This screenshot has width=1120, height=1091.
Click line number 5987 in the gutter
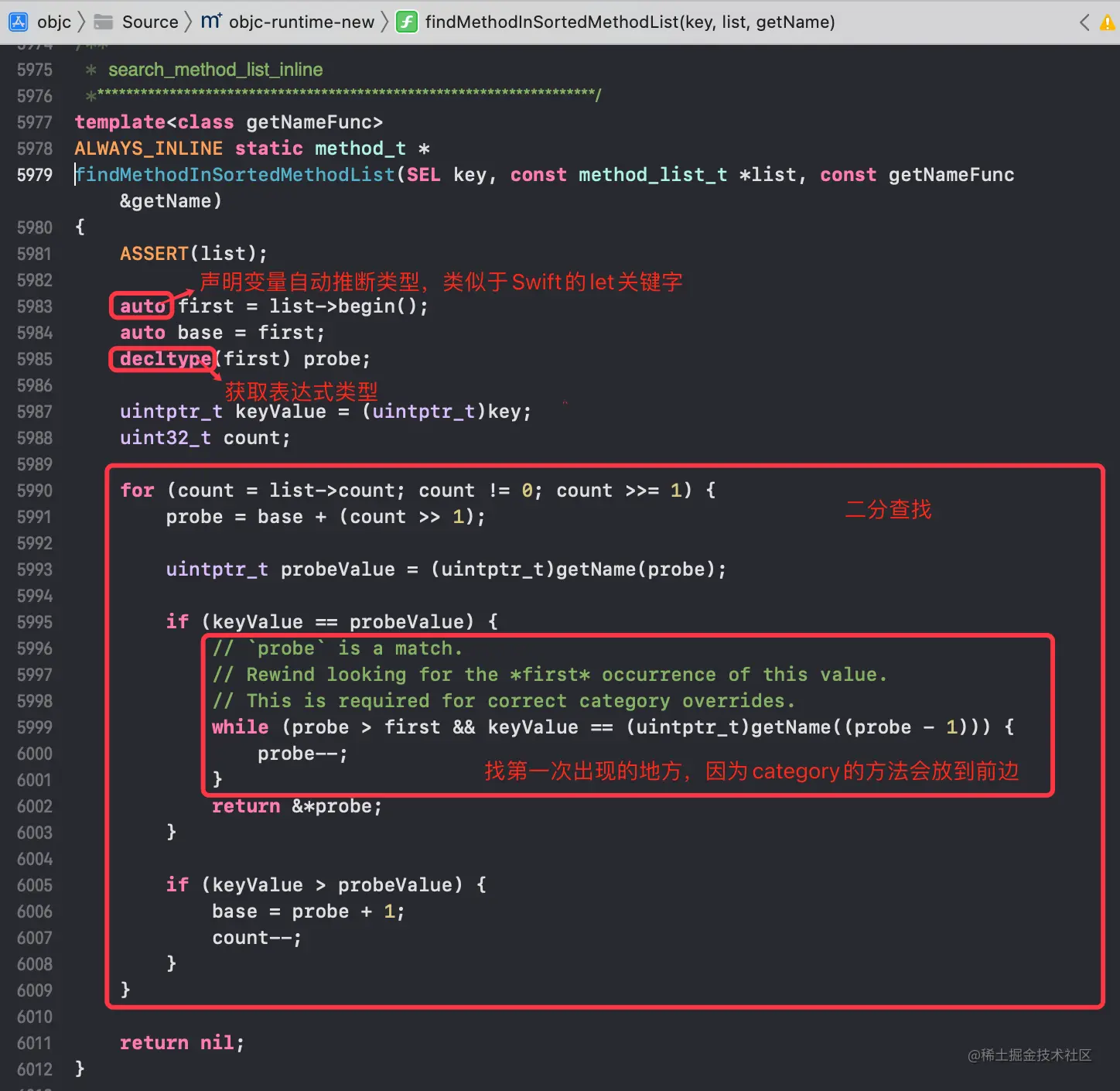(x=35, y=412)
